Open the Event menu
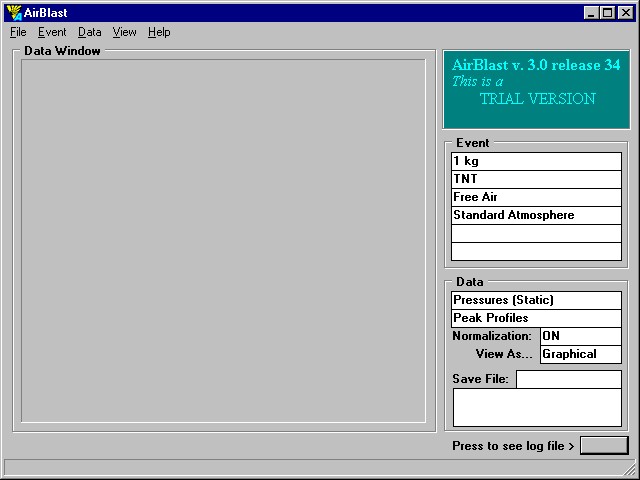640x480 pixels. 52,32
